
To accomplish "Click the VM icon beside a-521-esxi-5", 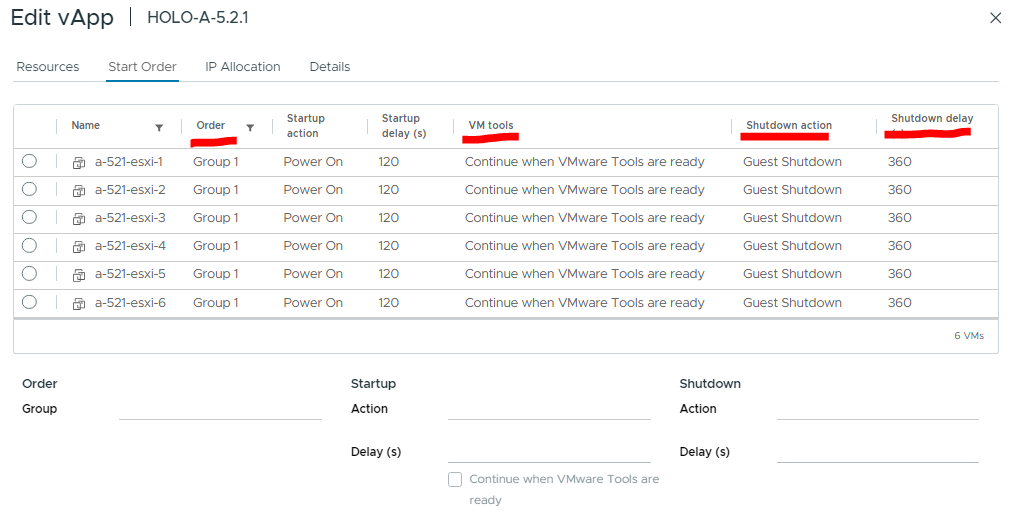I will point(79,275).
